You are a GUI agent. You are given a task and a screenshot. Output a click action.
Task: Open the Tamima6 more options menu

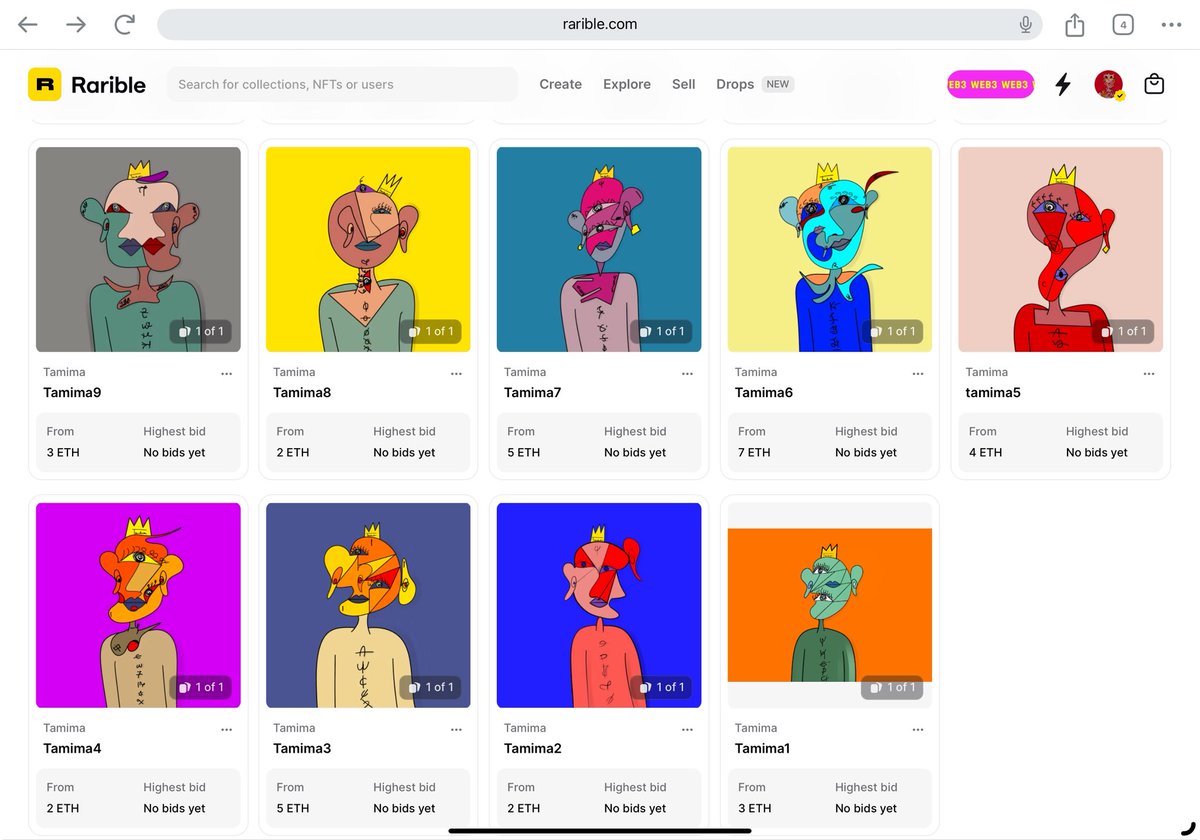(918, 373)
